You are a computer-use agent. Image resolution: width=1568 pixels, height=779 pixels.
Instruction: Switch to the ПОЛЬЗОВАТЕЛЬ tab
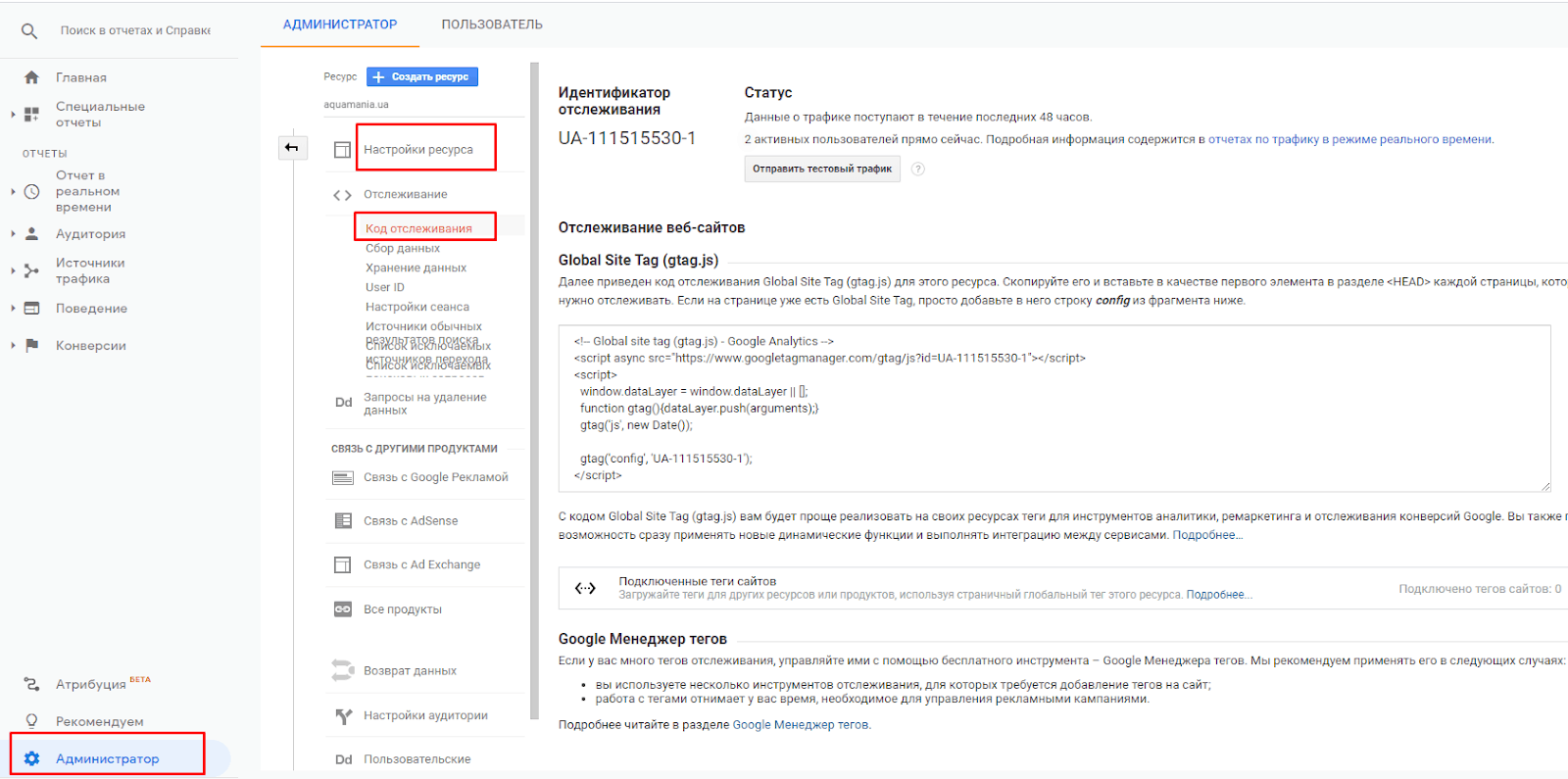tap(492, 24)
